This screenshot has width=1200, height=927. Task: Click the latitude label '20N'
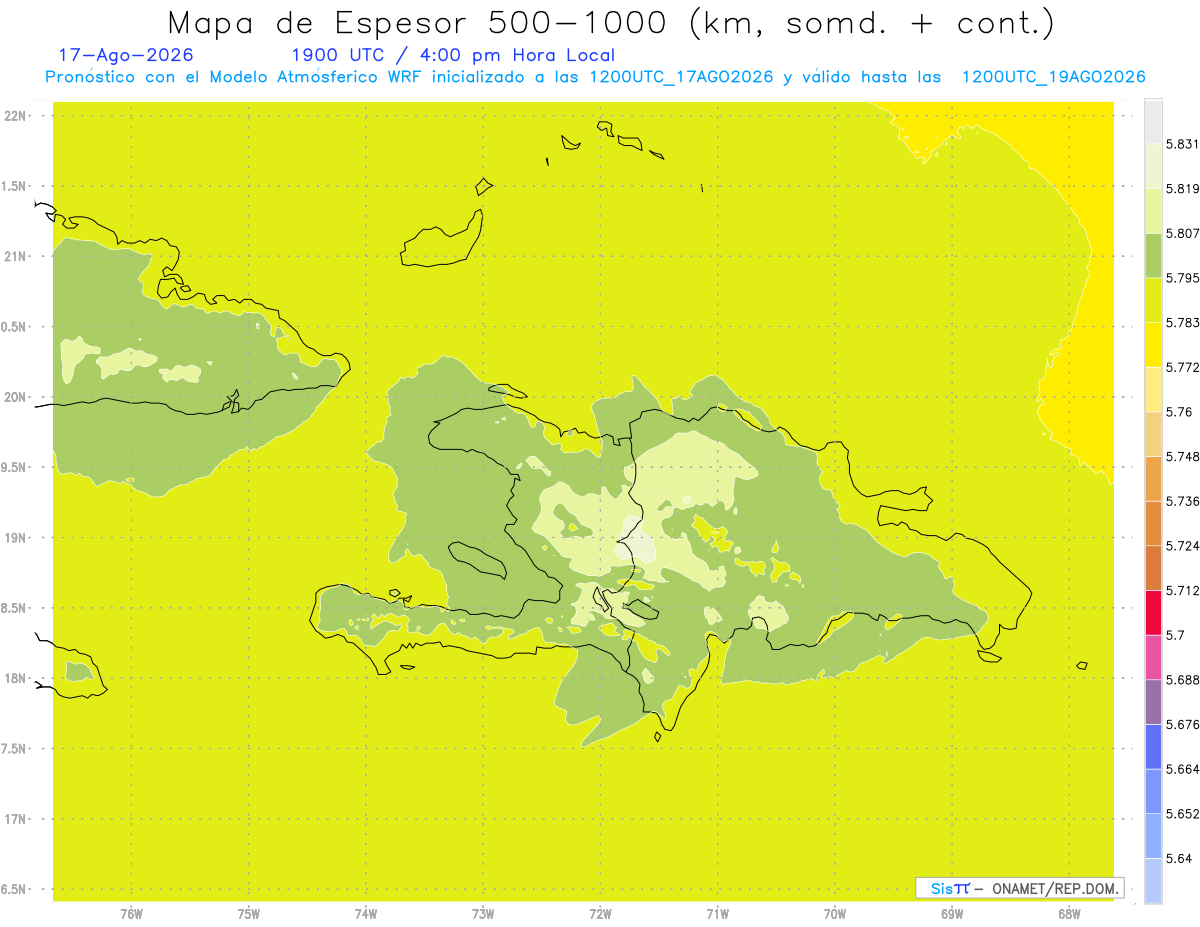pyautogui.click(x=15, y=397)
